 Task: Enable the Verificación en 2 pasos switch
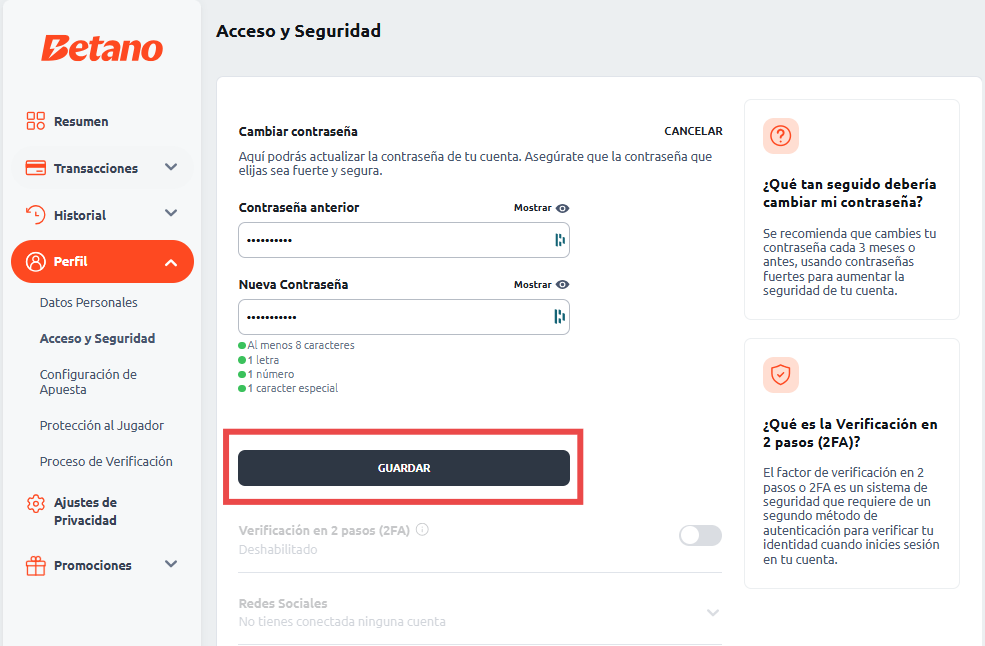point(700,536)
